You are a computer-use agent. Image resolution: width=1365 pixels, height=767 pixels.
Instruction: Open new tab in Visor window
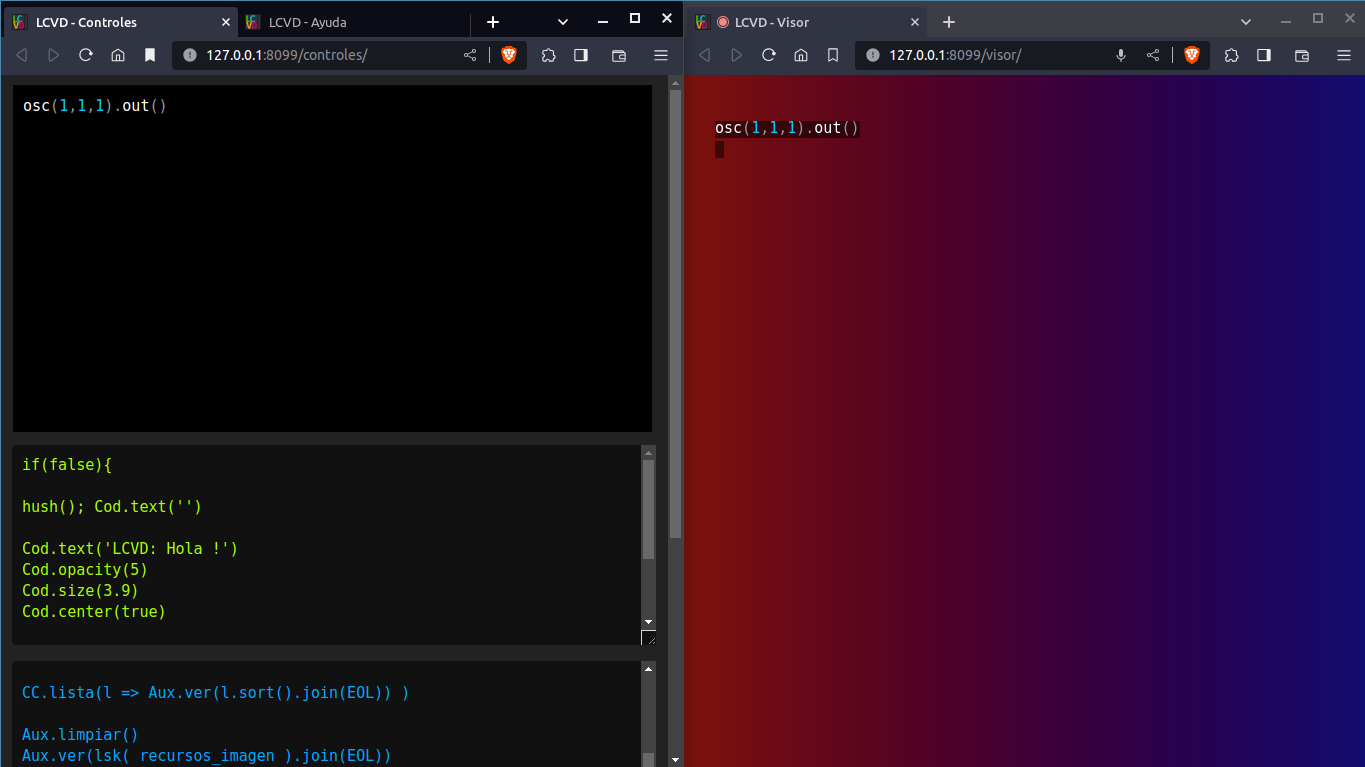click(949, 22)
